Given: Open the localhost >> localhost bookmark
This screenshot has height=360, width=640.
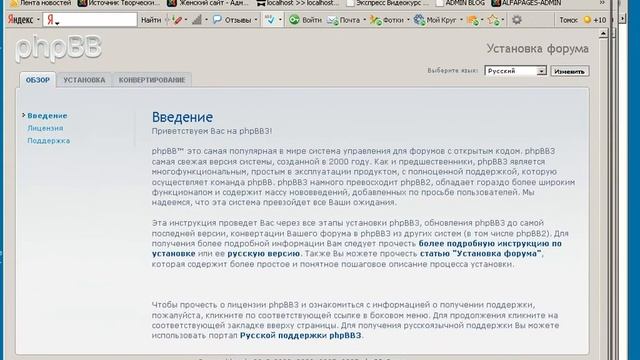Looking at the screenshot, I should [298, 3].
